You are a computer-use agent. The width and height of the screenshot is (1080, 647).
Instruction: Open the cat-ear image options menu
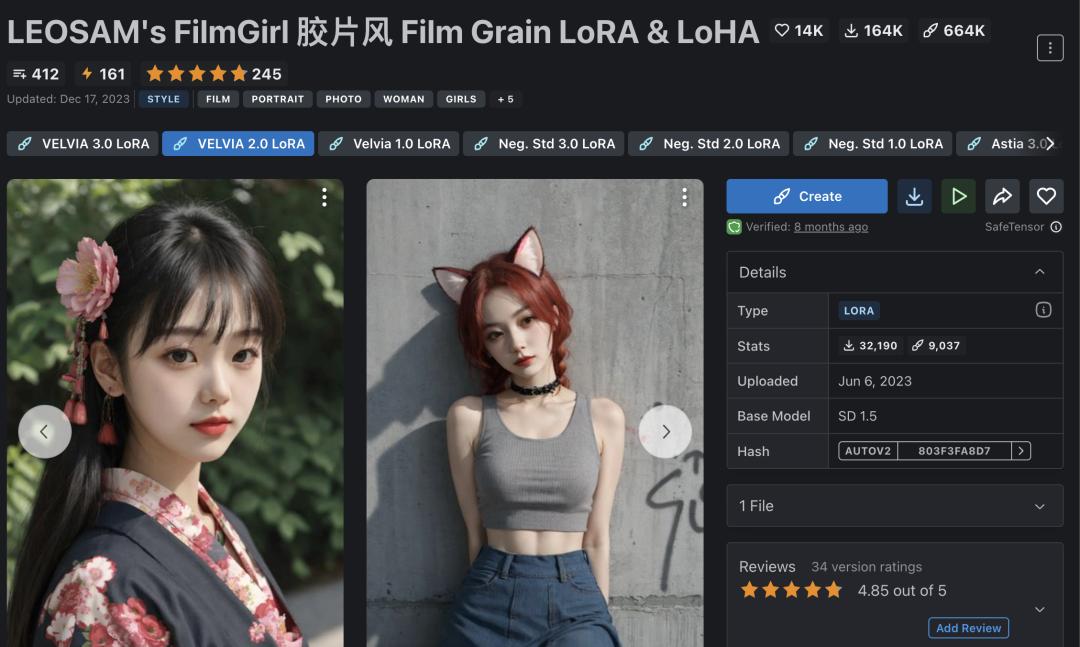pos(684,198)
